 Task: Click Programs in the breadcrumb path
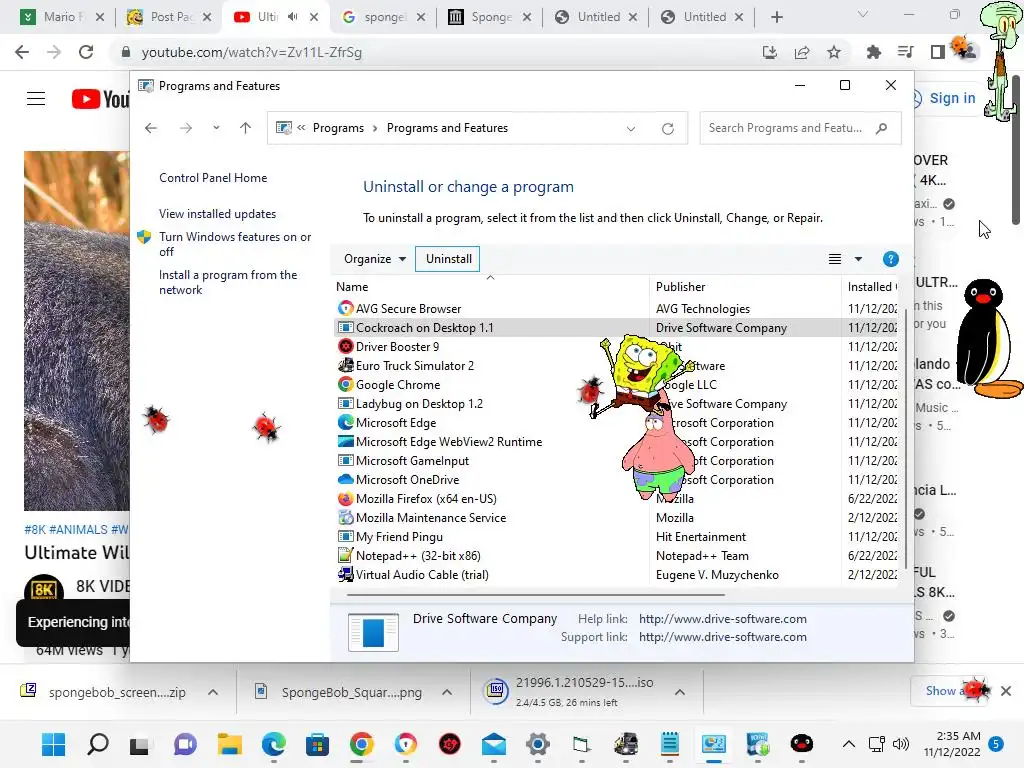pyautogui.click(x=338, y=128)
